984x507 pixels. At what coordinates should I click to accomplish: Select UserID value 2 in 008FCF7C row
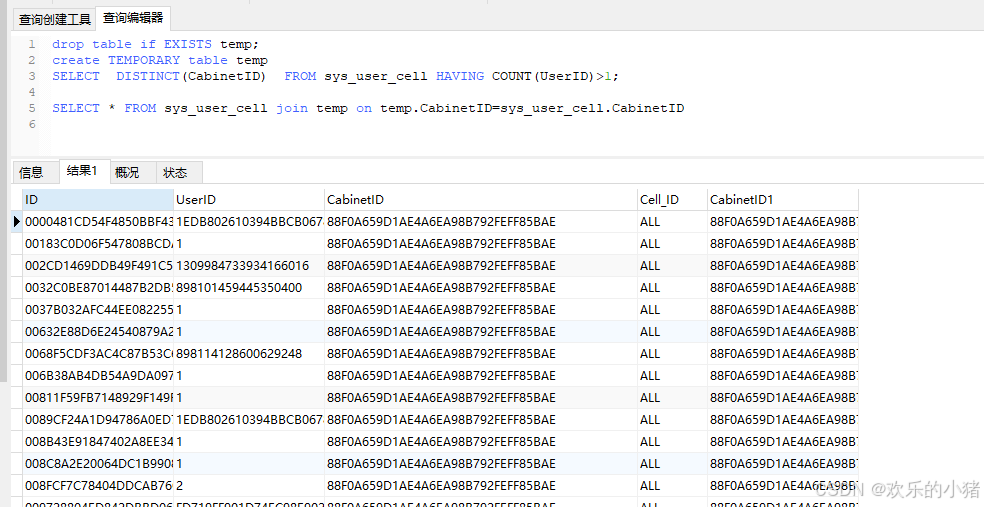[x=249, y=486]
